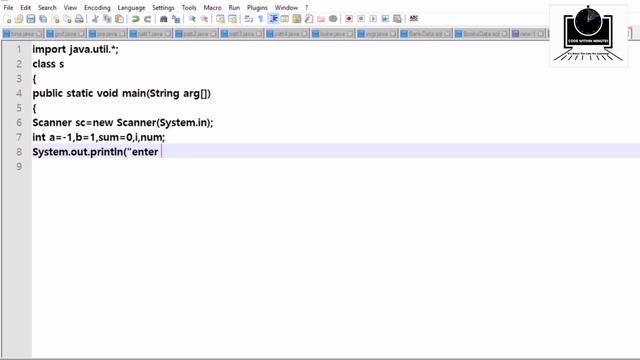
Task: Open the Language menu
Action: coord(131,8)
